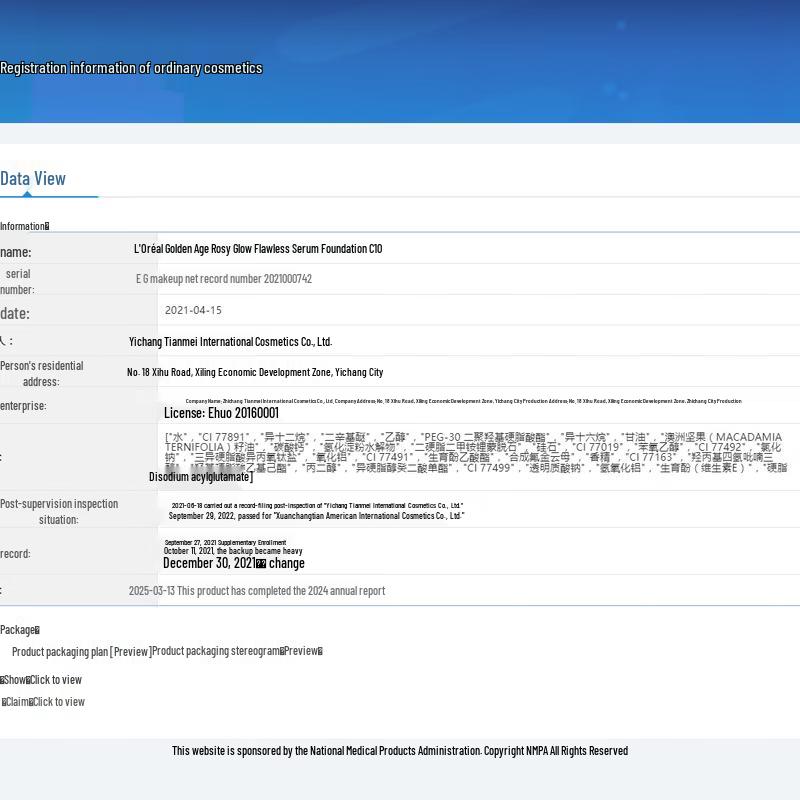Click the Post-supervision inspection situation label

59,511
